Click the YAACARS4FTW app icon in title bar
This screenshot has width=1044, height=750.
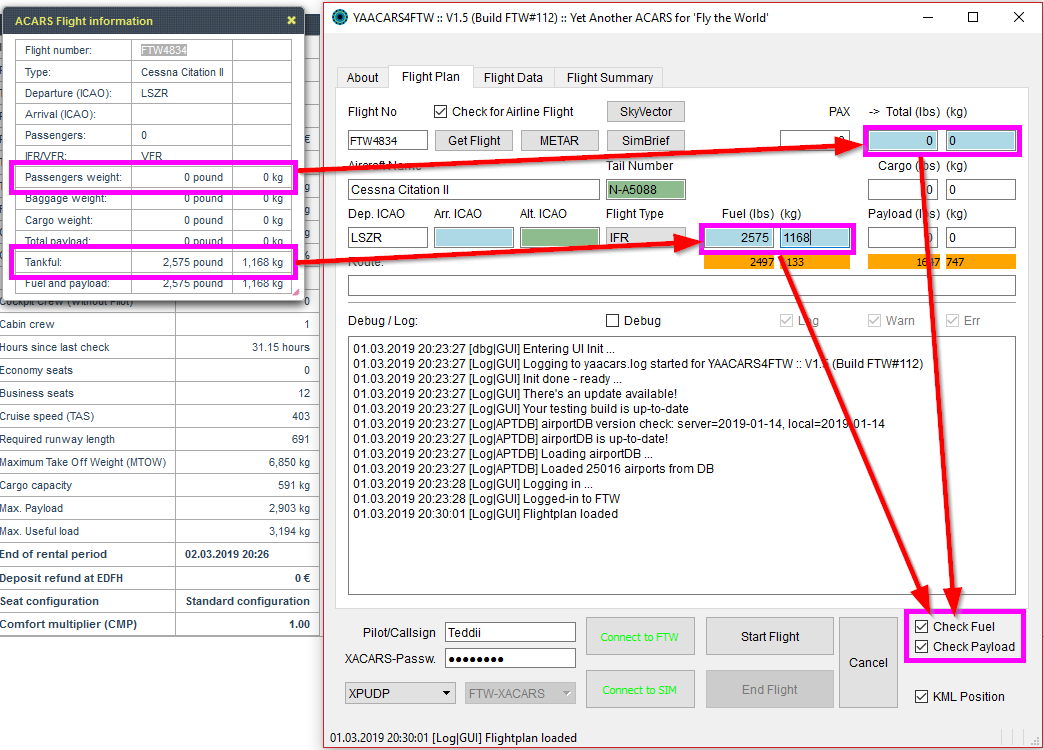(x=340, y=17)
